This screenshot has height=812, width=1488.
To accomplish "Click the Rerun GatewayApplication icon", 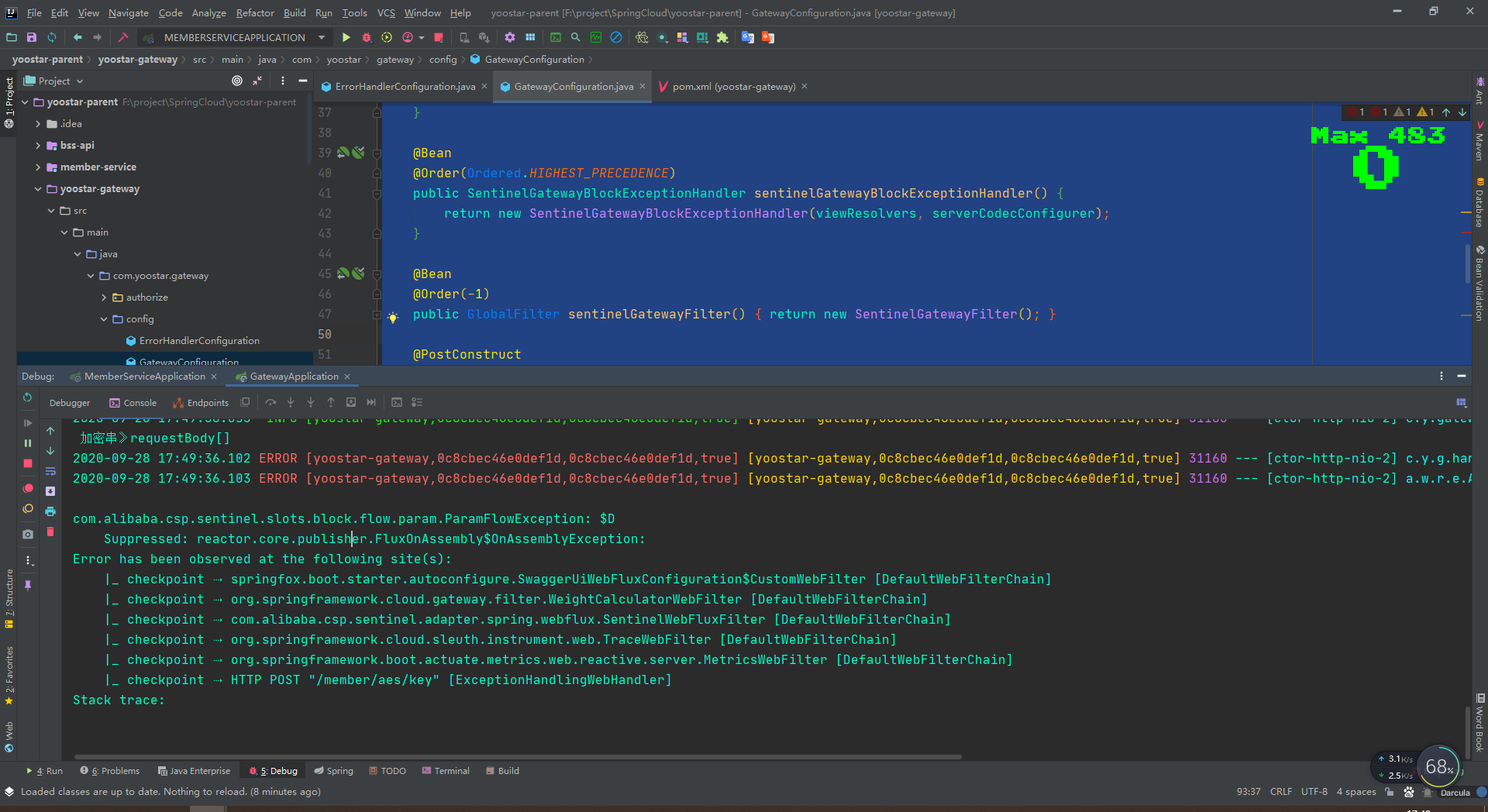I will [x=28, y=397].
